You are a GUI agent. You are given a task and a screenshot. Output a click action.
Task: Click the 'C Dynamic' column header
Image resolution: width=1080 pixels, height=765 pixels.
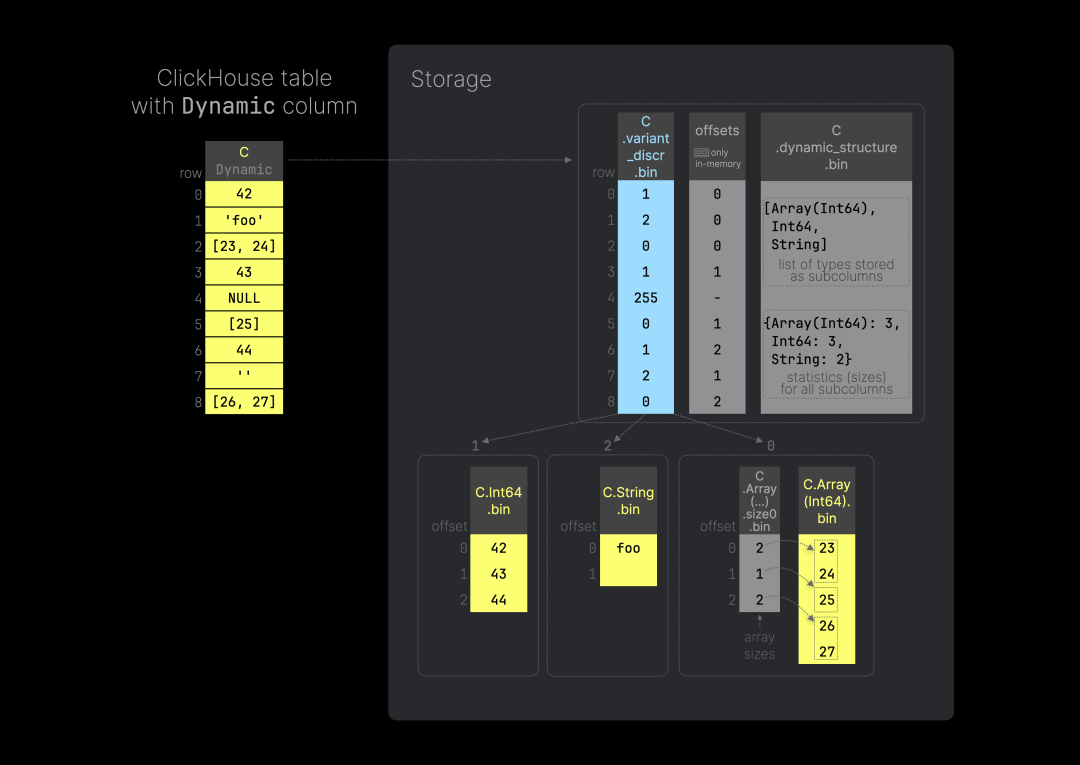tap(244, 161)
